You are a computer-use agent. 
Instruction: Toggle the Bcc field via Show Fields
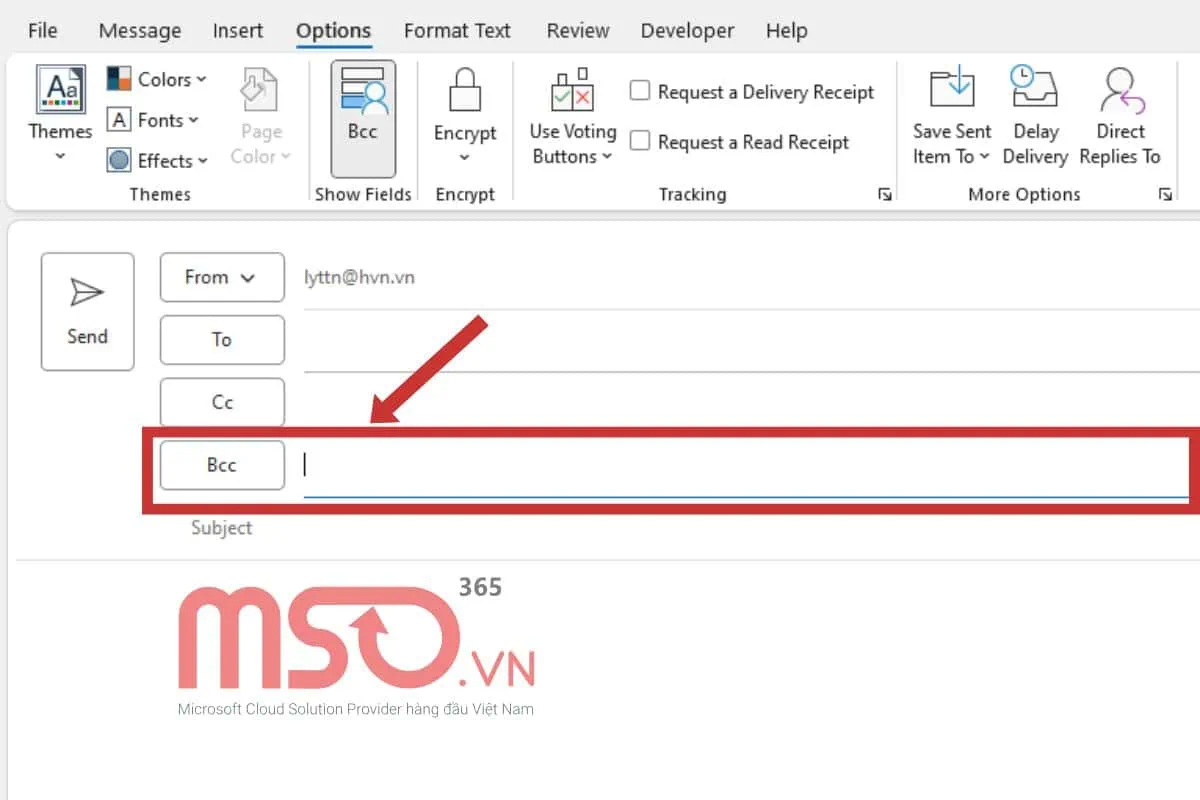pos(362,115)
